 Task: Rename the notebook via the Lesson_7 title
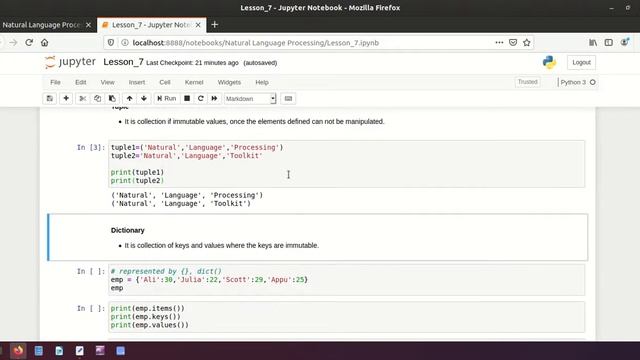click(x=123, y=62)
